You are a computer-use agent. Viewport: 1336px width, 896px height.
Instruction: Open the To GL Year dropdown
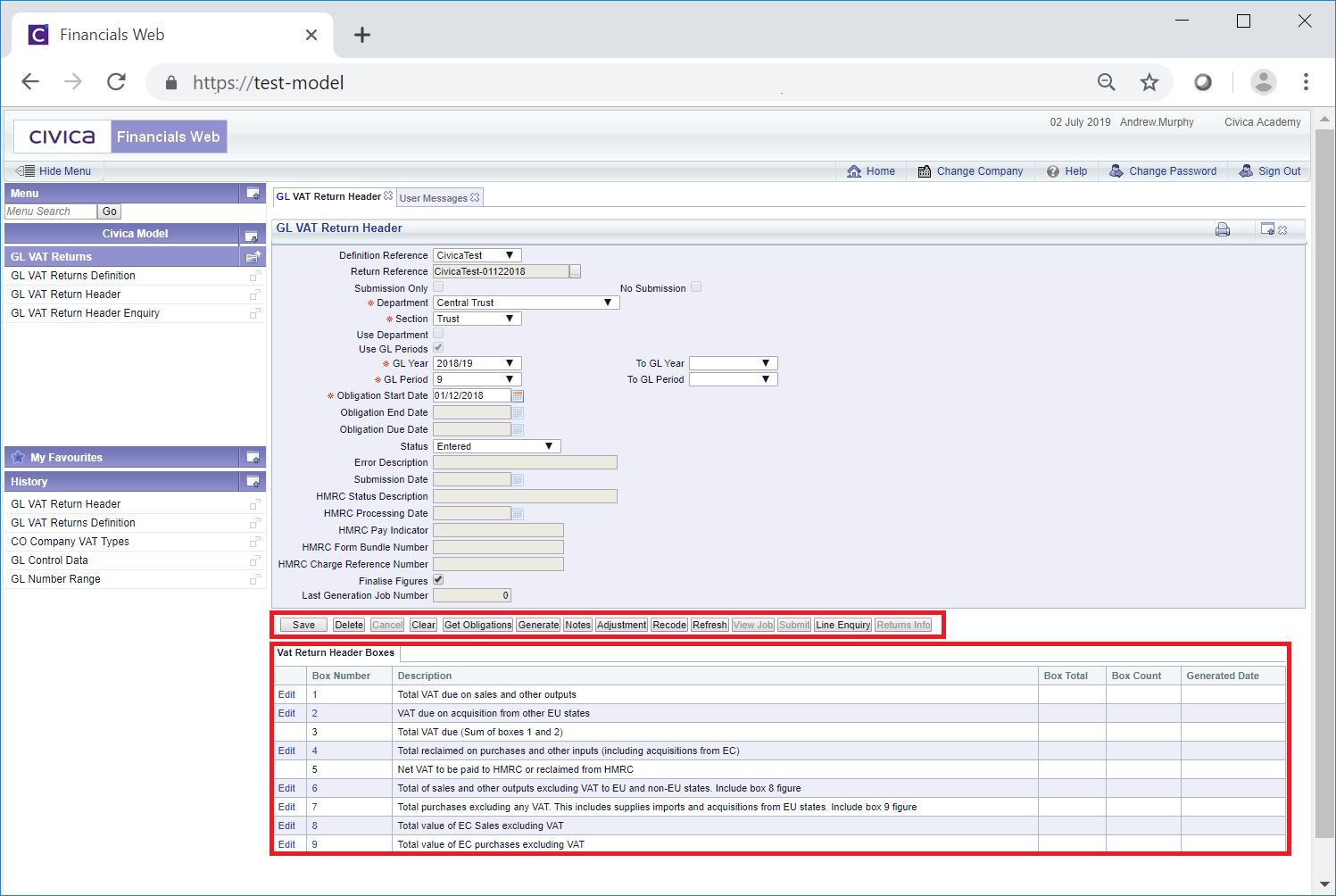point(733,363)
